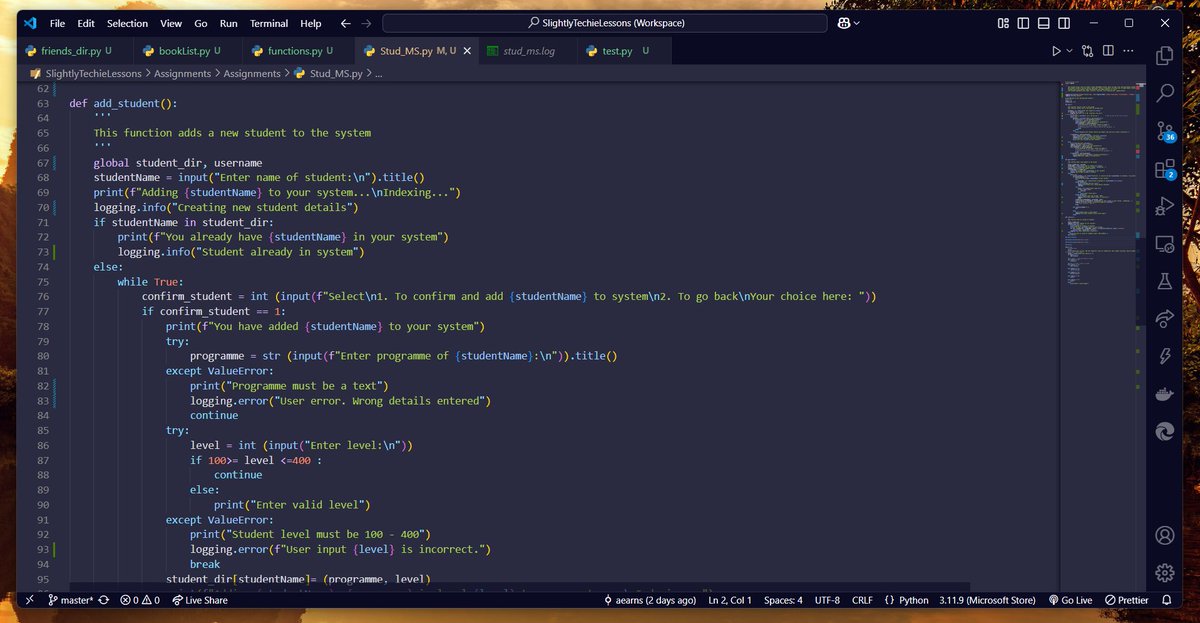1200x623 pixels.
Task: Click the aearns (2 days ago) blame text
Action: point(650,600)
